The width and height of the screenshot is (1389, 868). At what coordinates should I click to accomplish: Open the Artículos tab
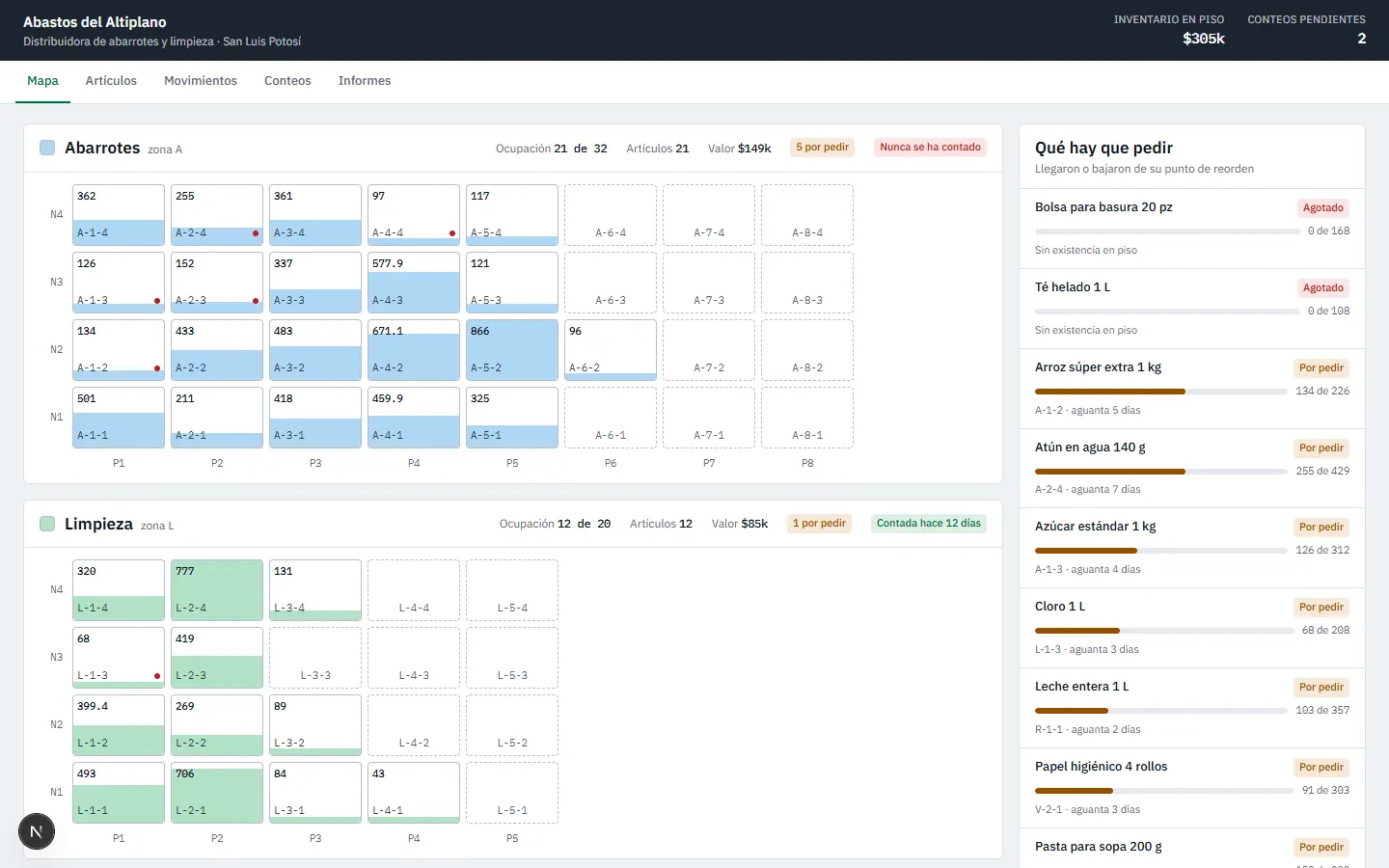tap(111, 81)
